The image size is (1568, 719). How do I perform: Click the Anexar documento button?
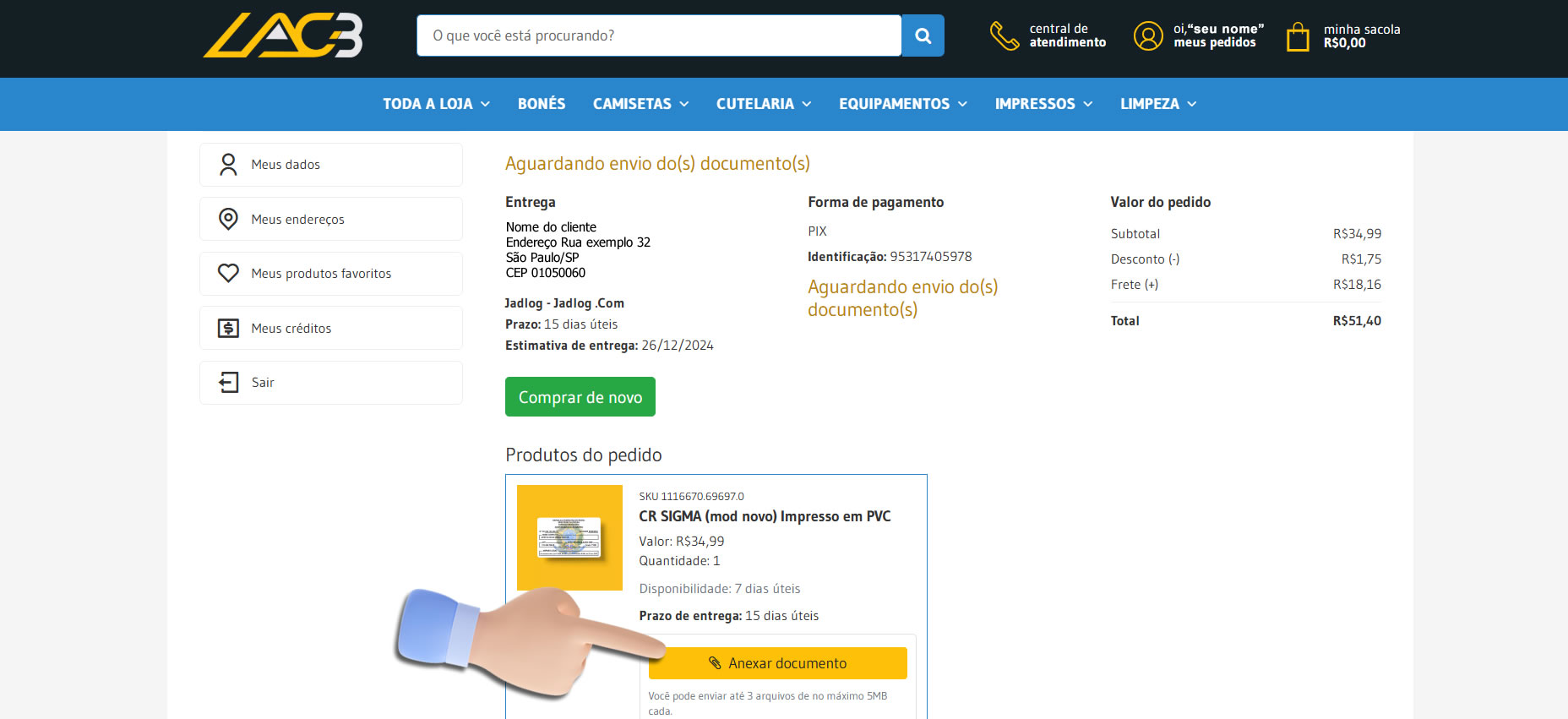(x=777, y=663)
